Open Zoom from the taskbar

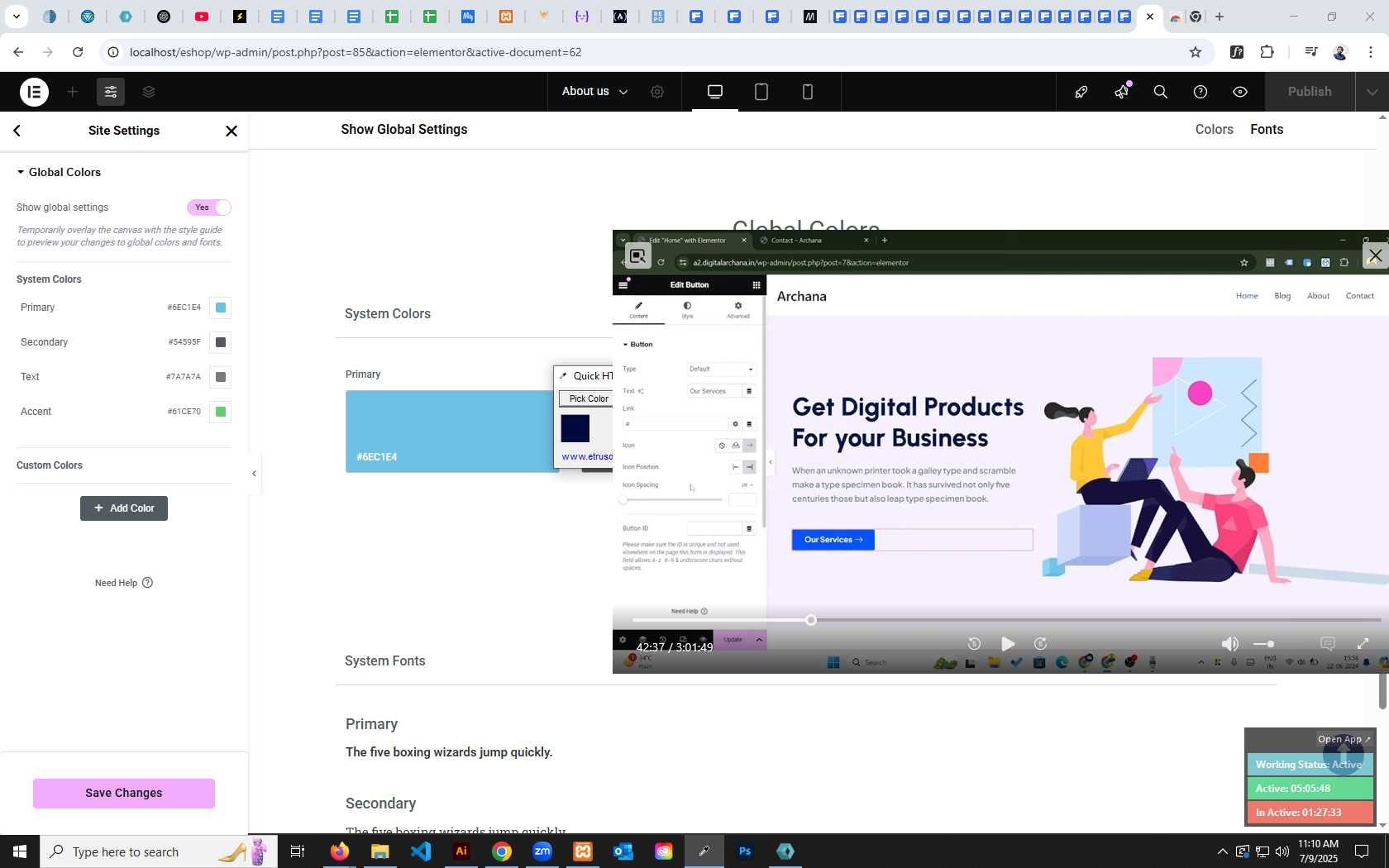point(542,851)
